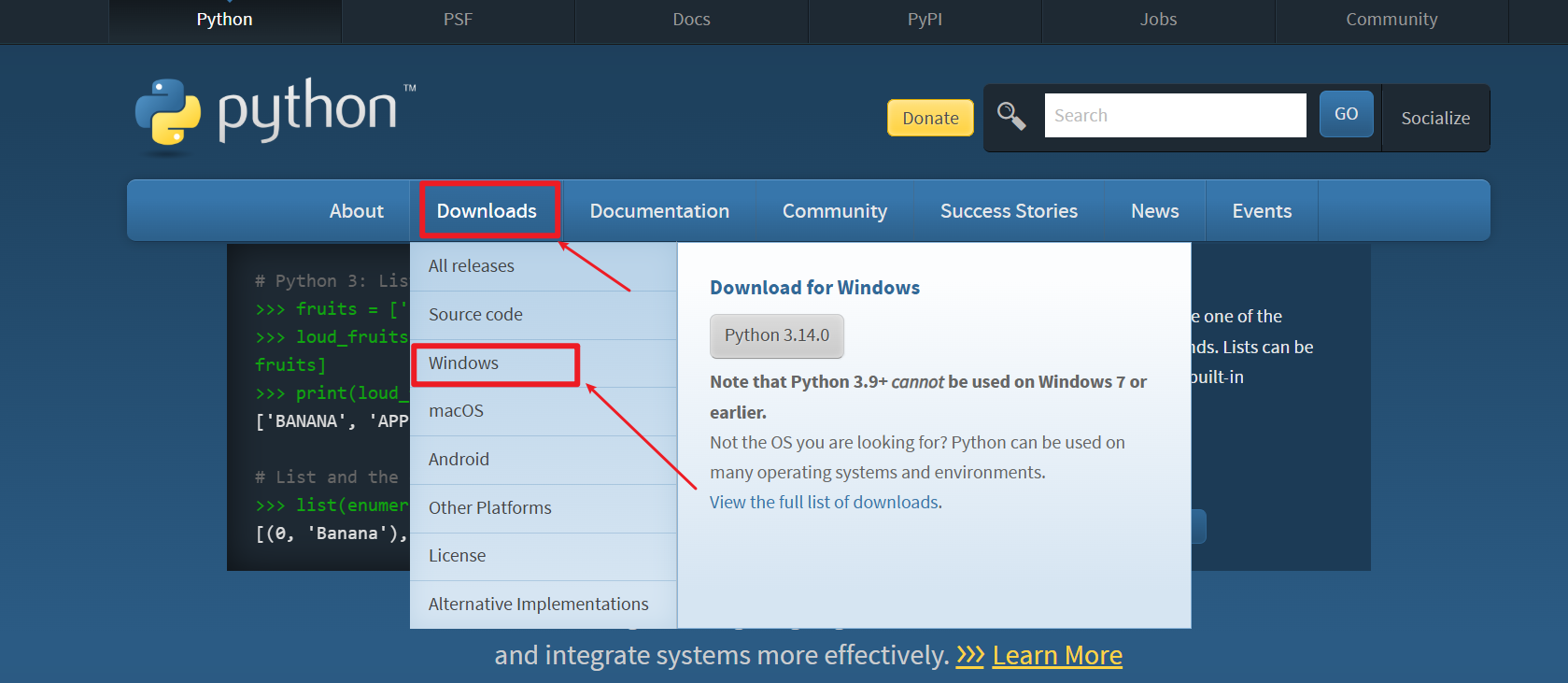Click code output "[(0, 'Banana'),"

pyautogui.click(x=332, y=534)
